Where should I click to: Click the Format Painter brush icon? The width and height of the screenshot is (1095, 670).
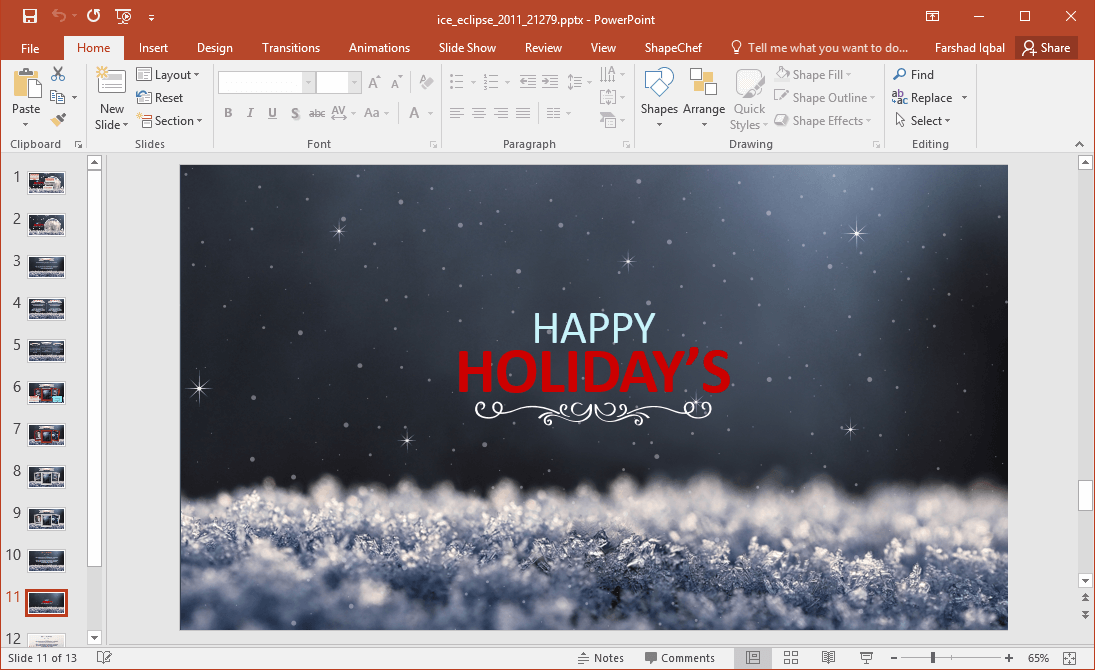[58, 120]
